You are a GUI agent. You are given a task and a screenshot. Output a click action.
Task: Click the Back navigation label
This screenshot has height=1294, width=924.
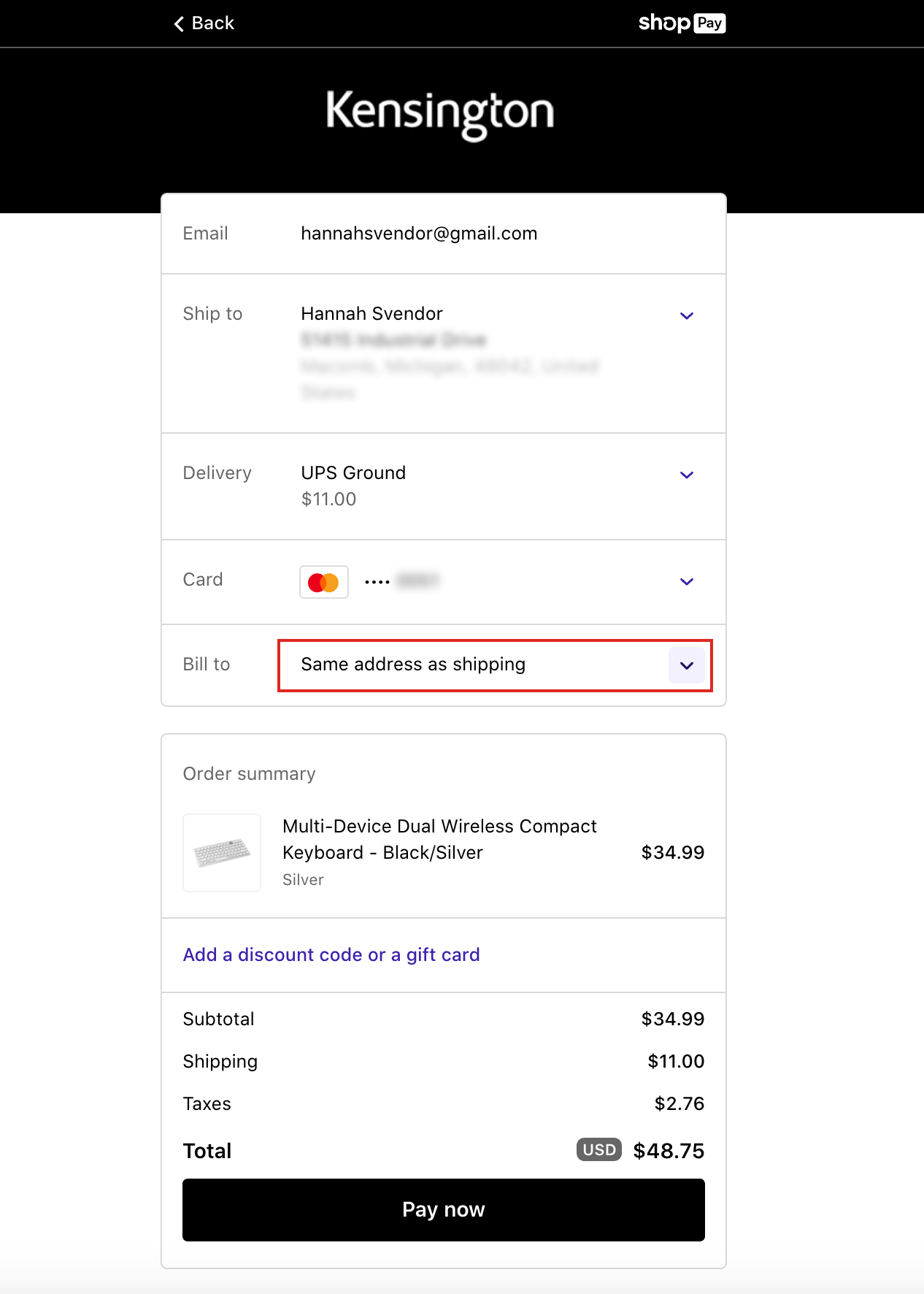212,23
